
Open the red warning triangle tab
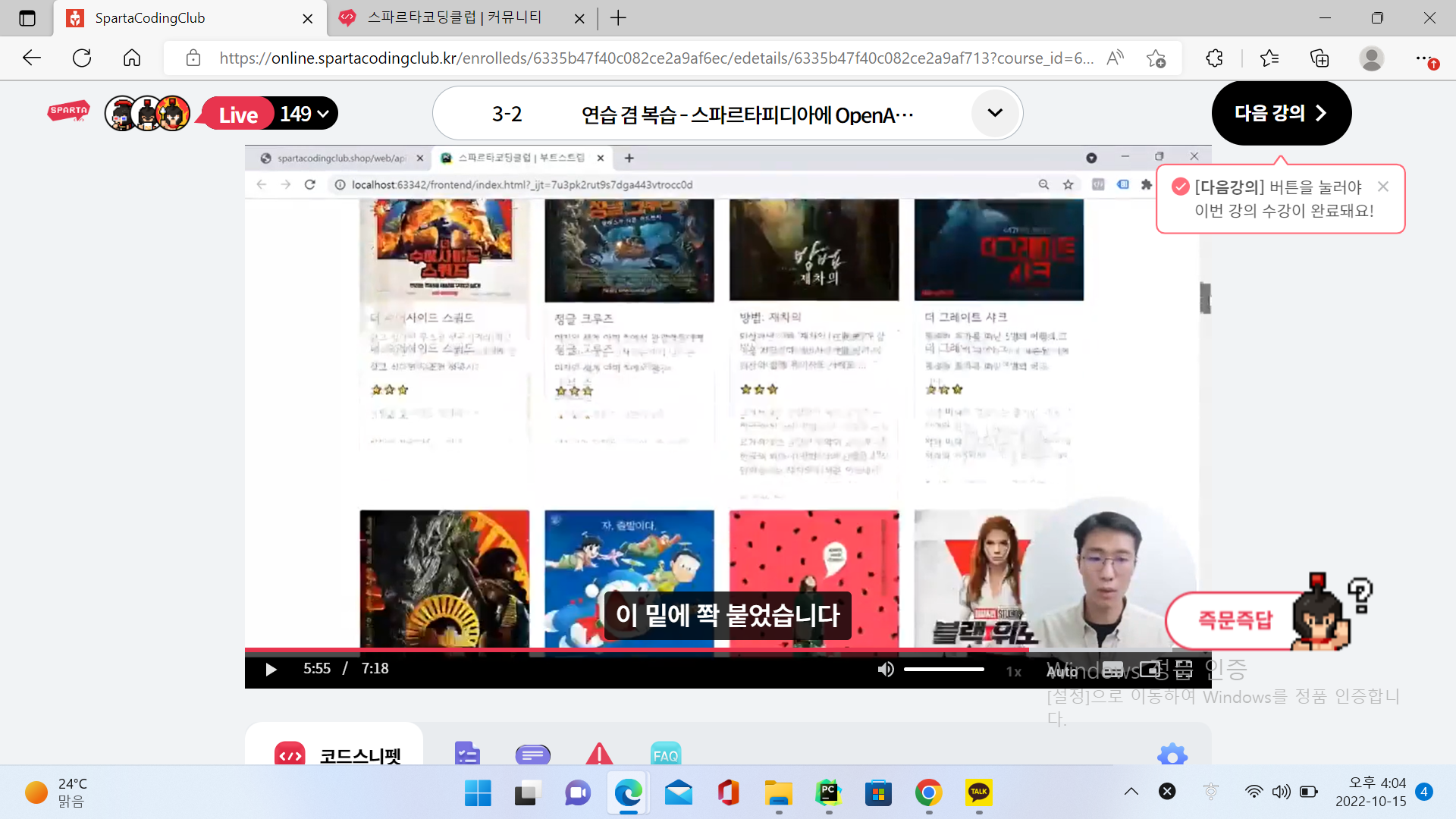point(599,754)
